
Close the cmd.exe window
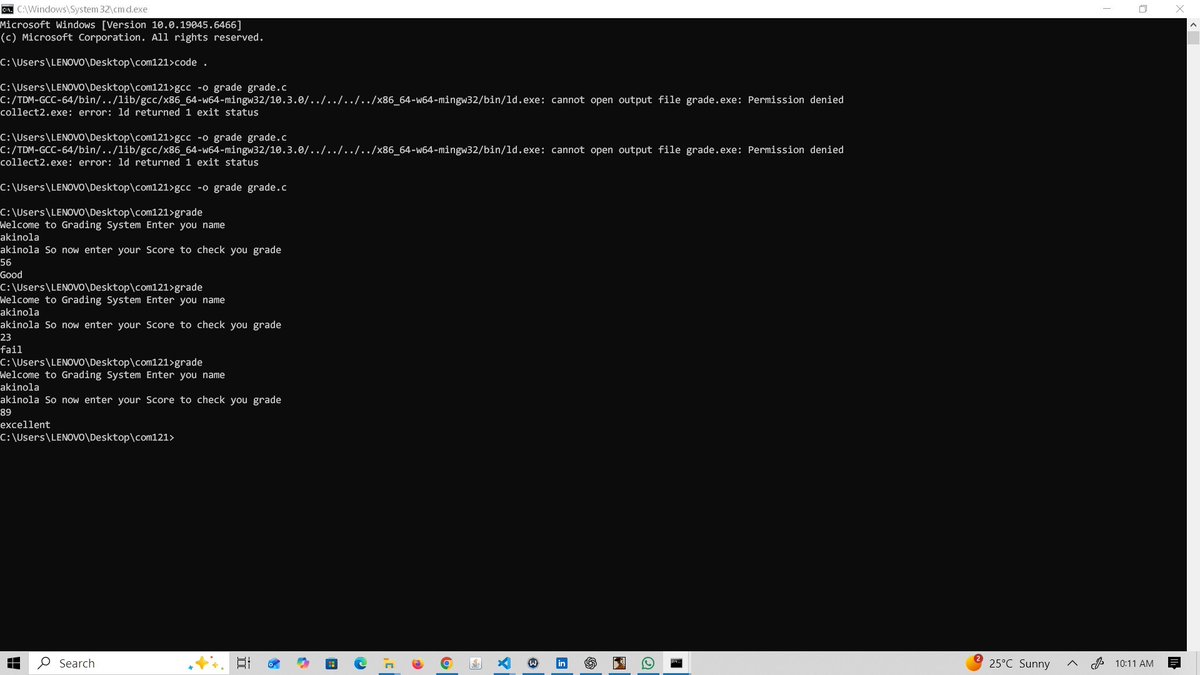tap(1181, 8)
